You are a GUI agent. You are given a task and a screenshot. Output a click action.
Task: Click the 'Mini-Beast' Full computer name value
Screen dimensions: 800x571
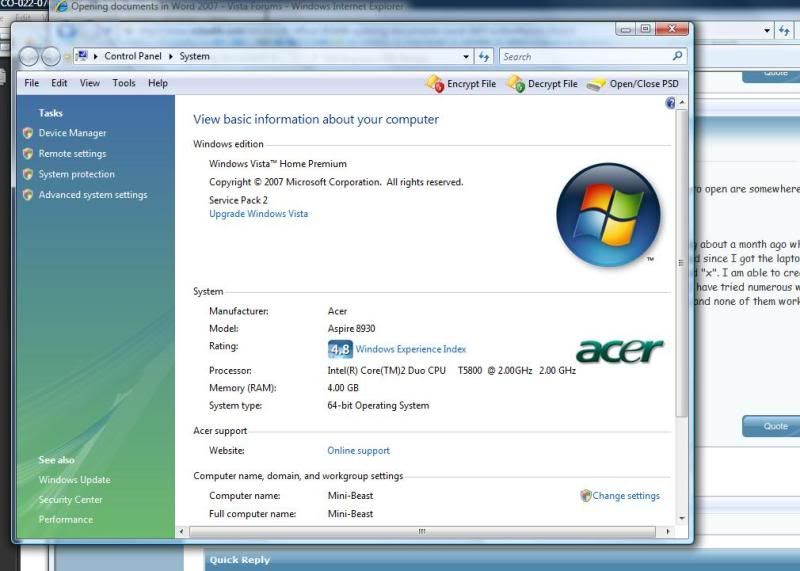[351, 514]
